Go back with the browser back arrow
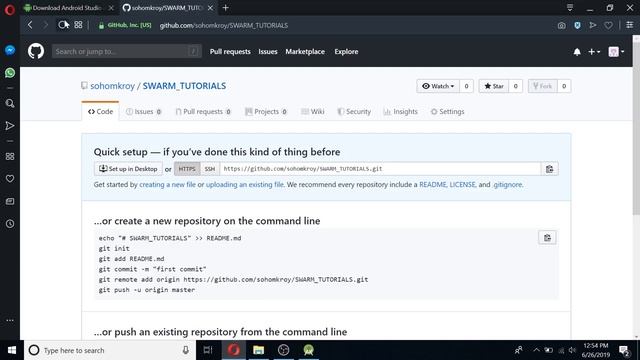Viewport: 640px width, 360px height. coord(30,25)
